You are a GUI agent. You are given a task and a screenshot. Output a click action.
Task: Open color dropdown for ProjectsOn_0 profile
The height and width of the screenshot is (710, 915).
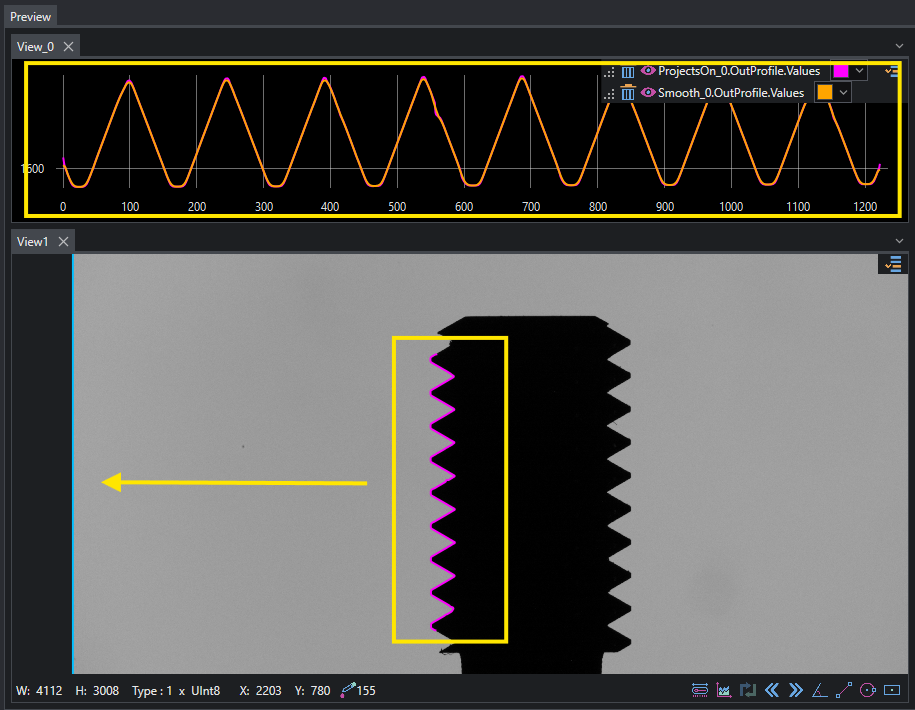(x=859, y=71)
